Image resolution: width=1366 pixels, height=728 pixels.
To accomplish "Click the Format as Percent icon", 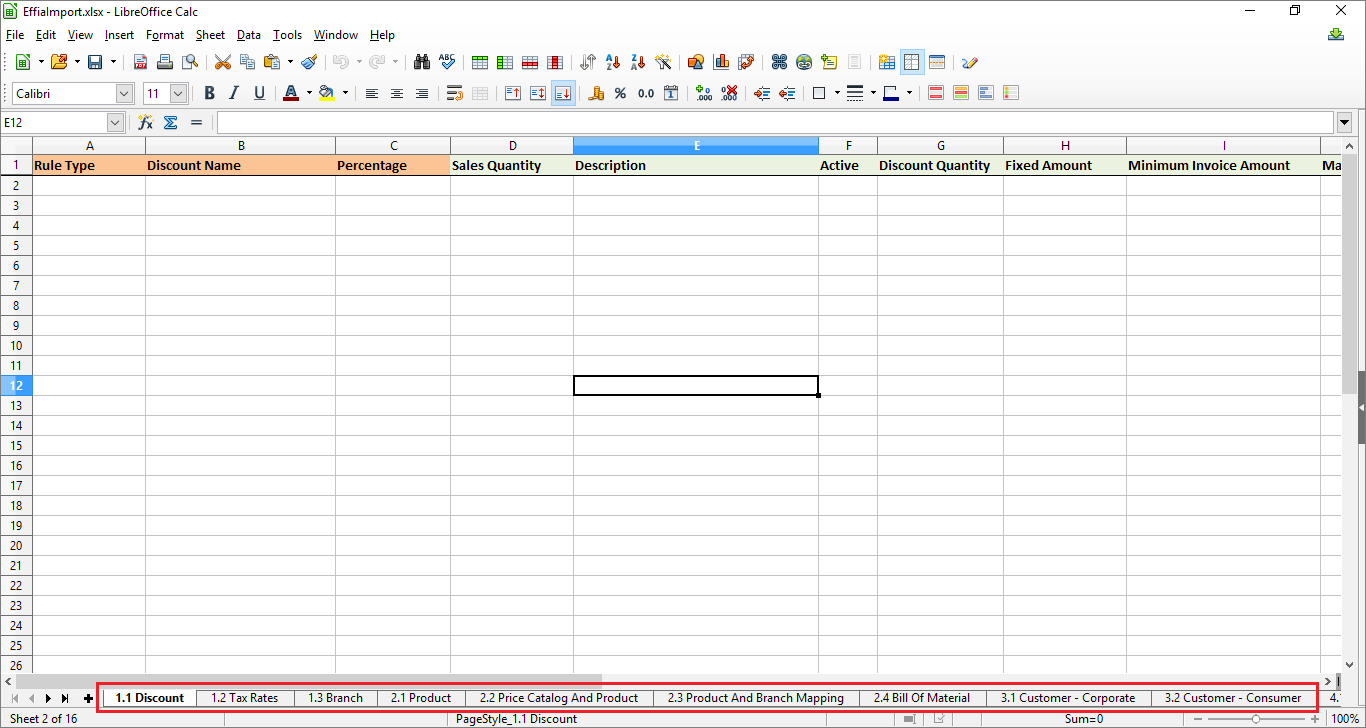I will (620, 93).
